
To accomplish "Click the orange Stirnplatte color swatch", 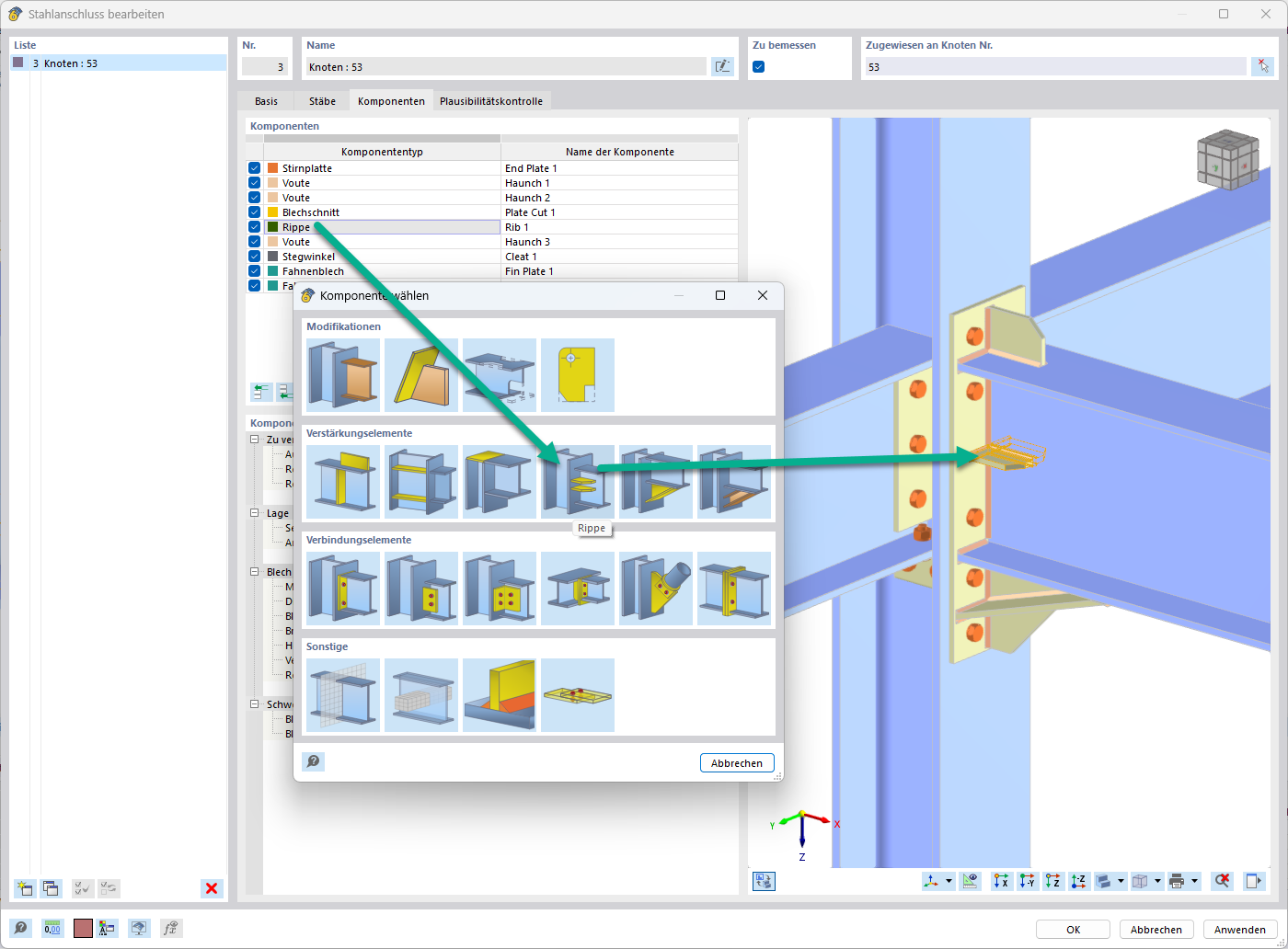I will [x=272, y=168].
